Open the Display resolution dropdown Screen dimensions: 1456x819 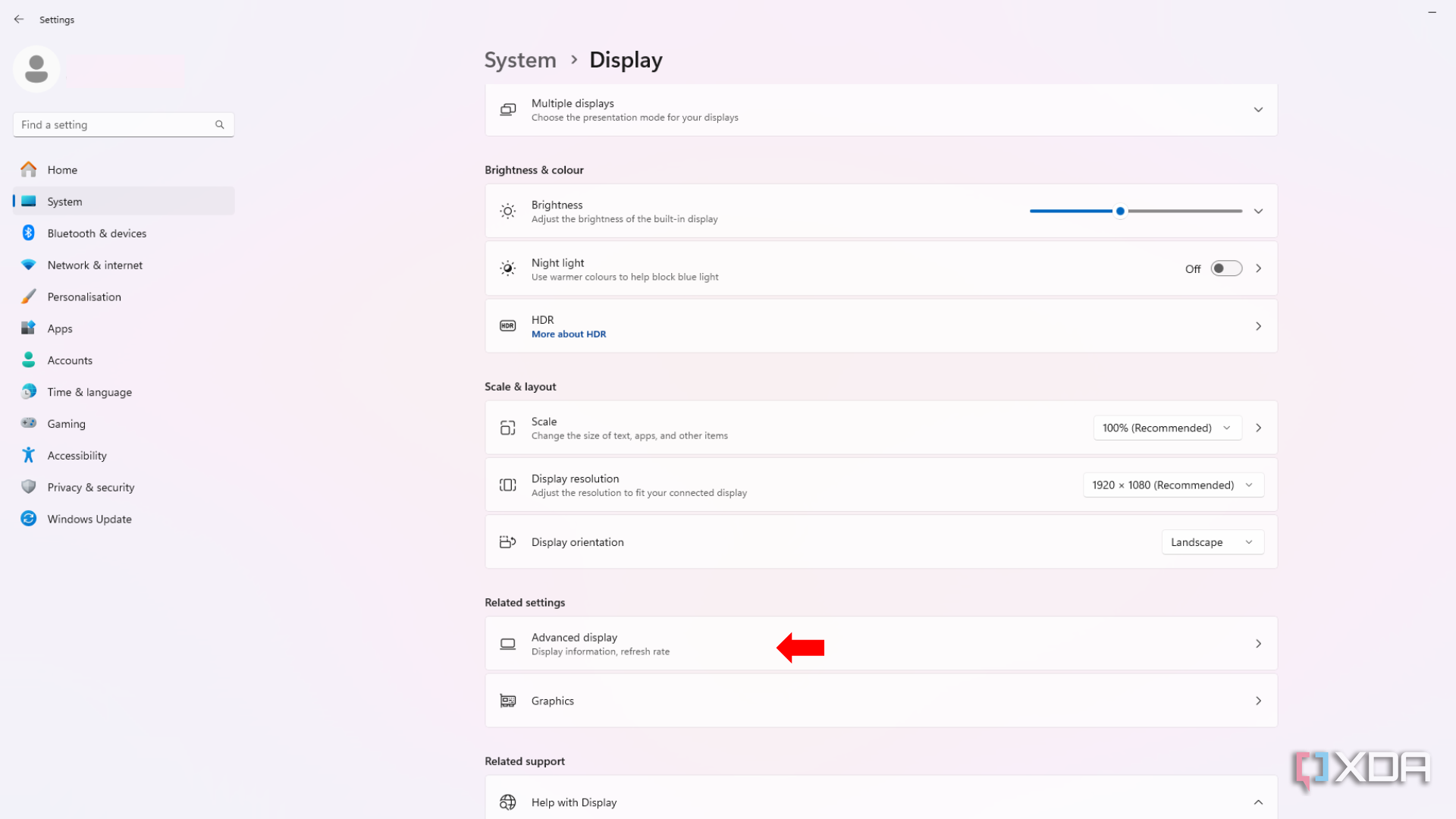pyautogui.click(x=1172, y=485)
